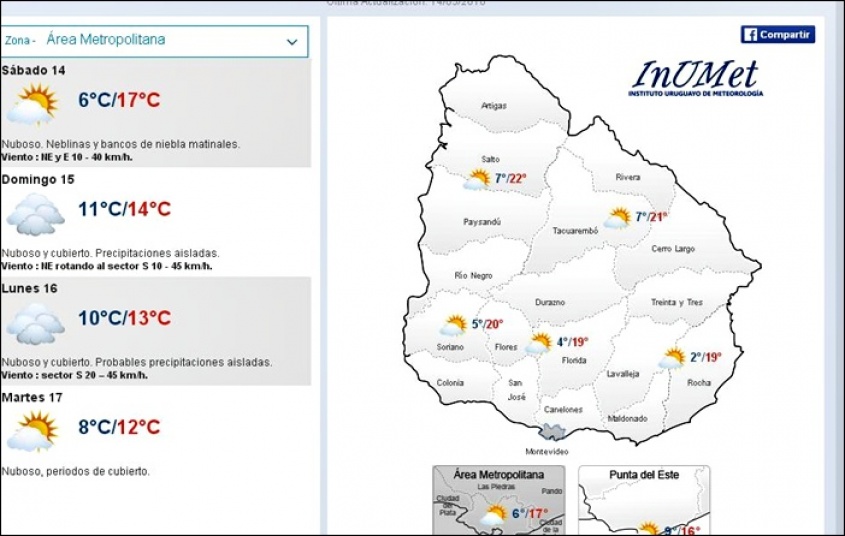Click the Rocha weather icon on map
The width and height of the screenshot is (845, 536).
coord(673,357)
